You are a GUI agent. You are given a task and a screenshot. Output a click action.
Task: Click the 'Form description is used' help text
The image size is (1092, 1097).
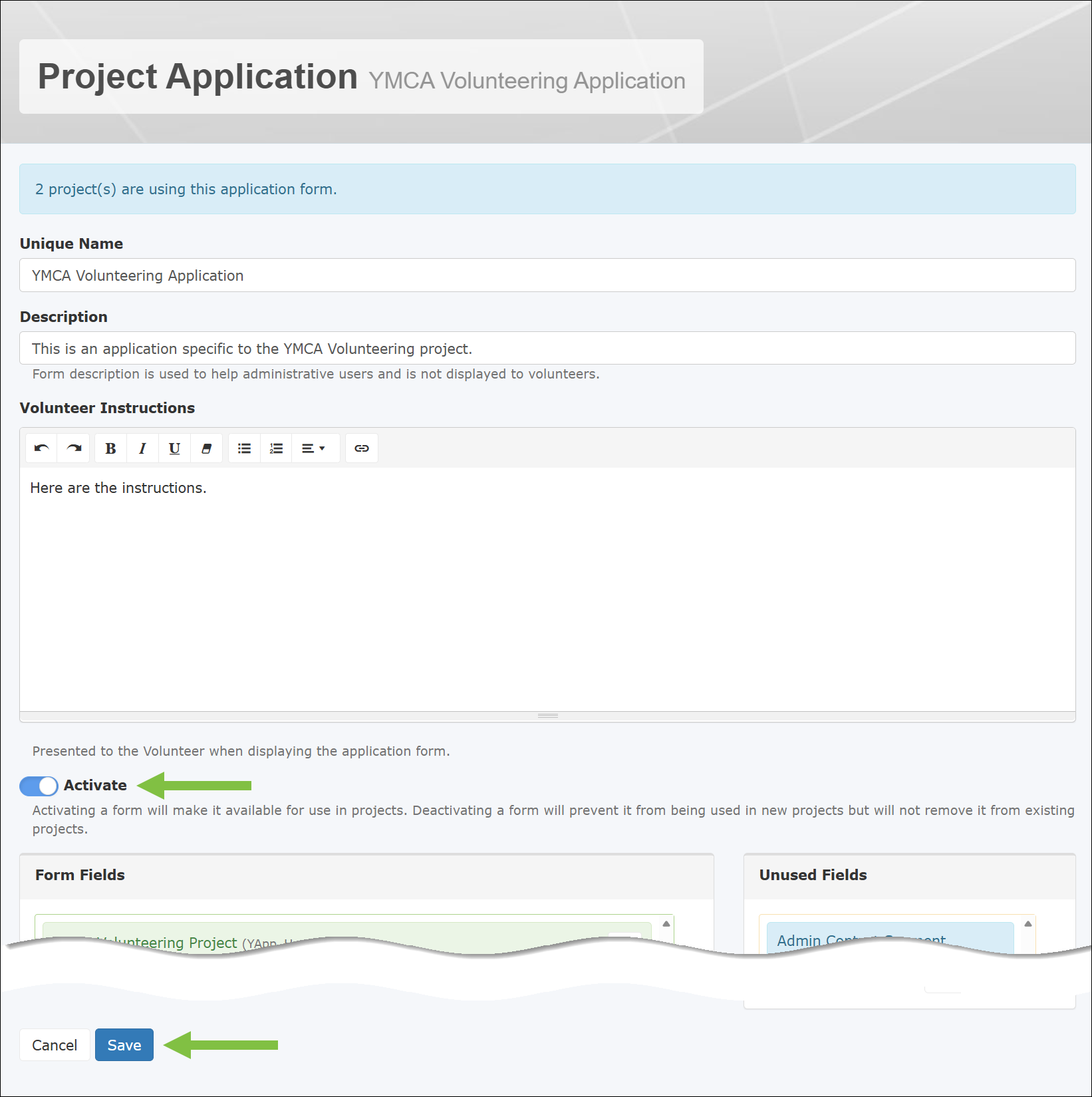tap(316, 374)
